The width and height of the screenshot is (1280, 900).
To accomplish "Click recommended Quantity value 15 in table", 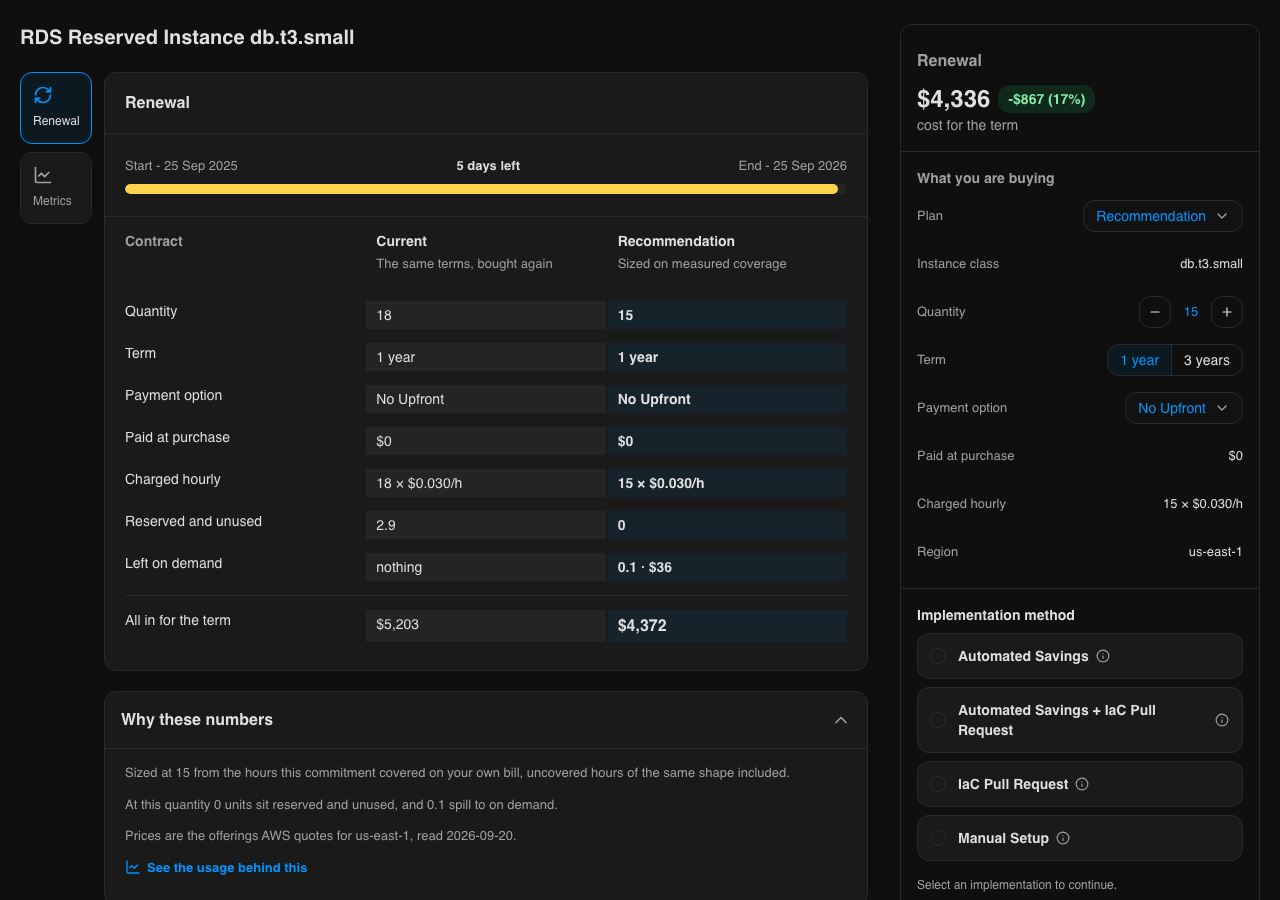I will point(727,315).
